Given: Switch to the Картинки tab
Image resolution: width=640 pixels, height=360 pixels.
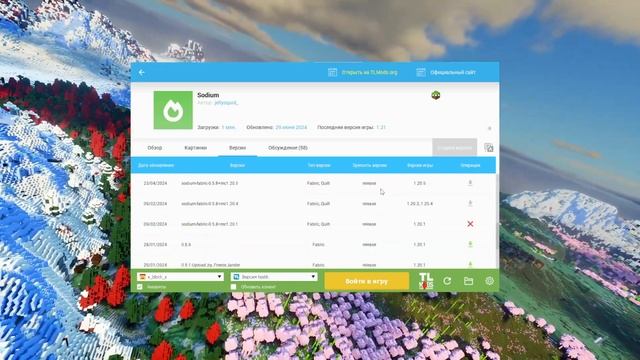Looking at the screenshot, I should coord(196,148).
